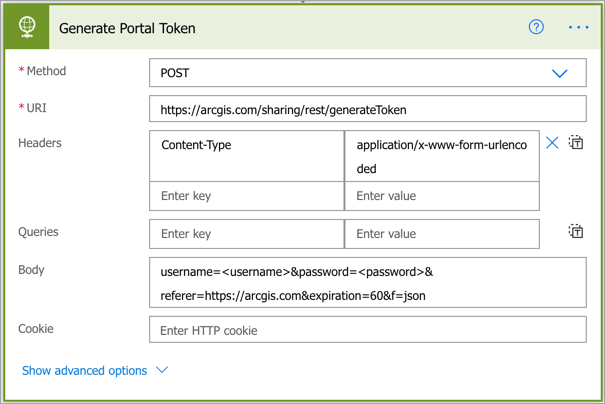Switch Headers to text mode
The height and width of the screenshot is (404, 605).
pos(576,142)
